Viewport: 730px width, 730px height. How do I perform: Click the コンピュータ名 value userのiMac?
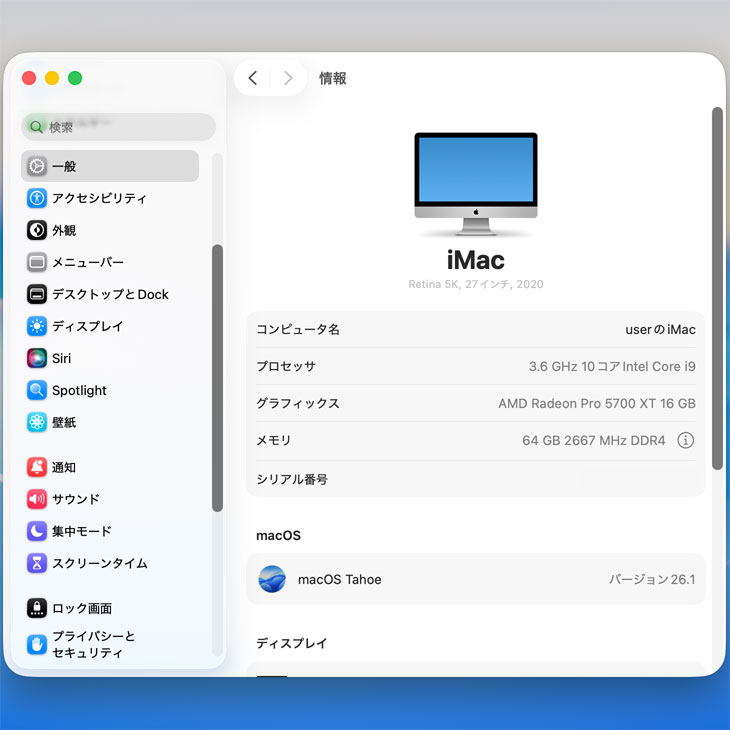point(660,329)
